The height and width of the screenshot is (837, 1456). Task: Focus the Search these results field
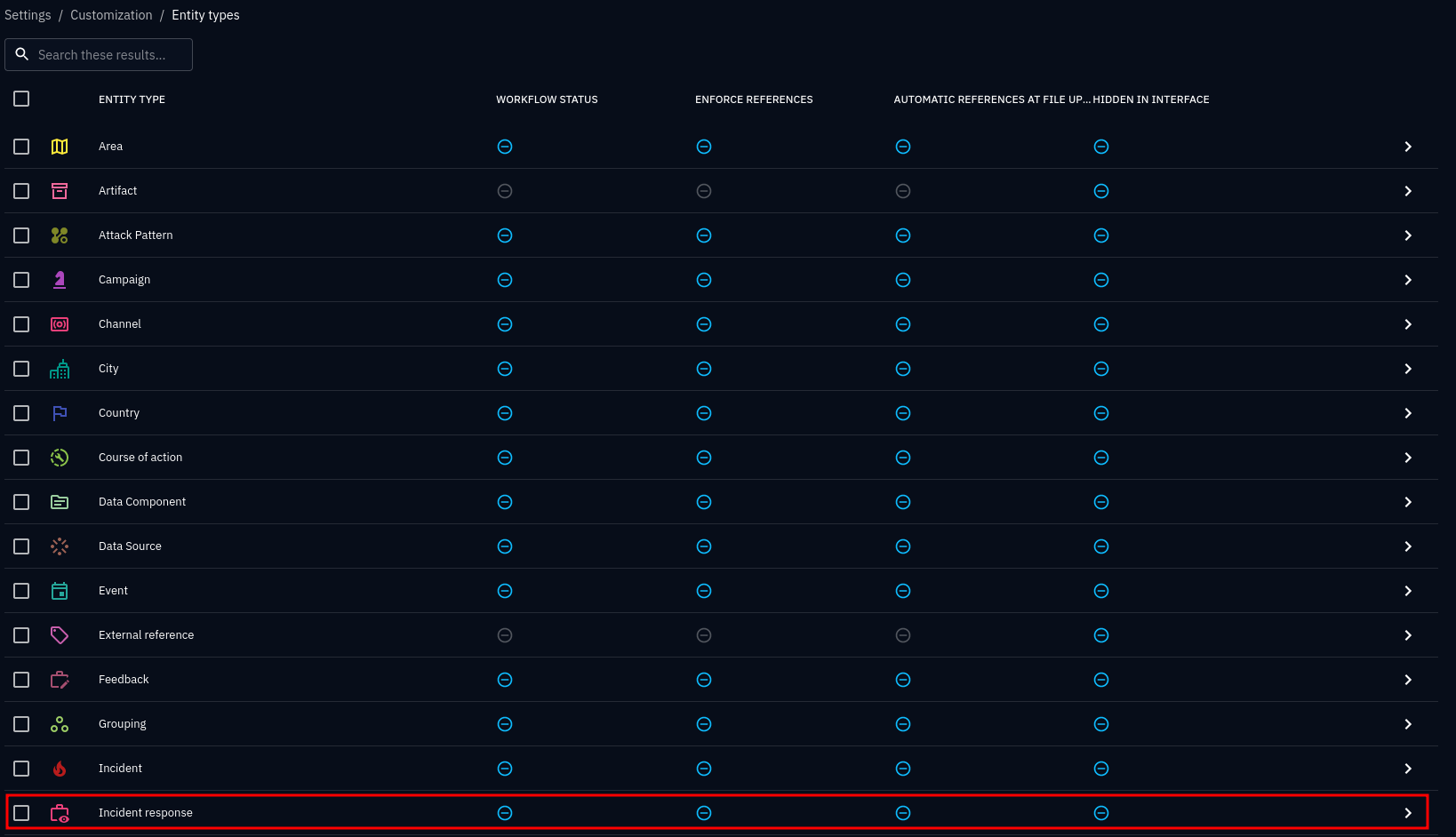click(x=99, y=54)
